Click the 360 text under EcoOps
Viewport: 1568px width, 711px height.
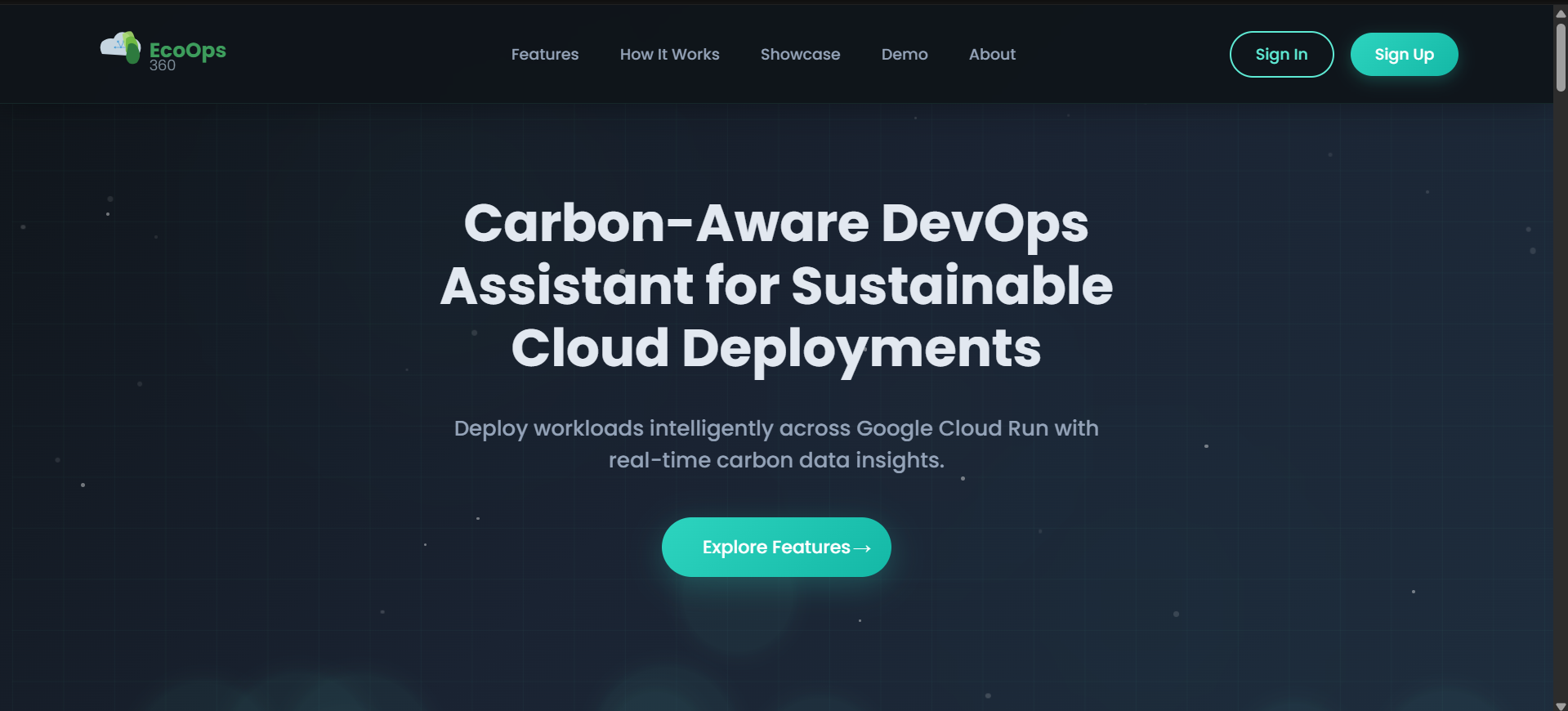pyautogui.click(x=163, y=66)
